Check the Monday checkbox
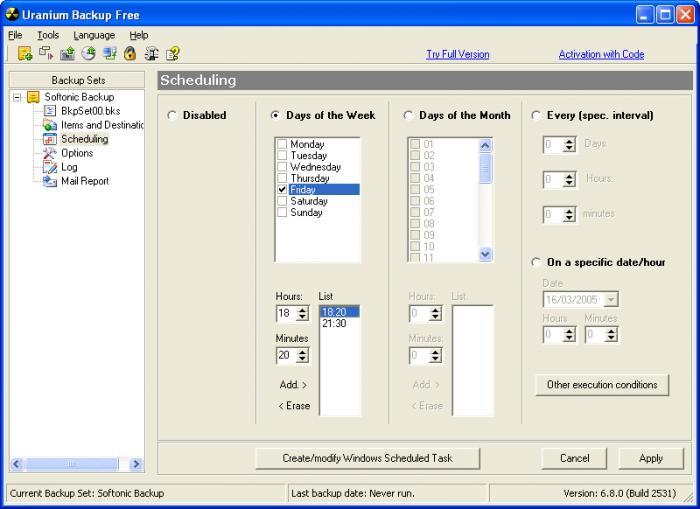This screenshot has width=700, height=509. 282,145
